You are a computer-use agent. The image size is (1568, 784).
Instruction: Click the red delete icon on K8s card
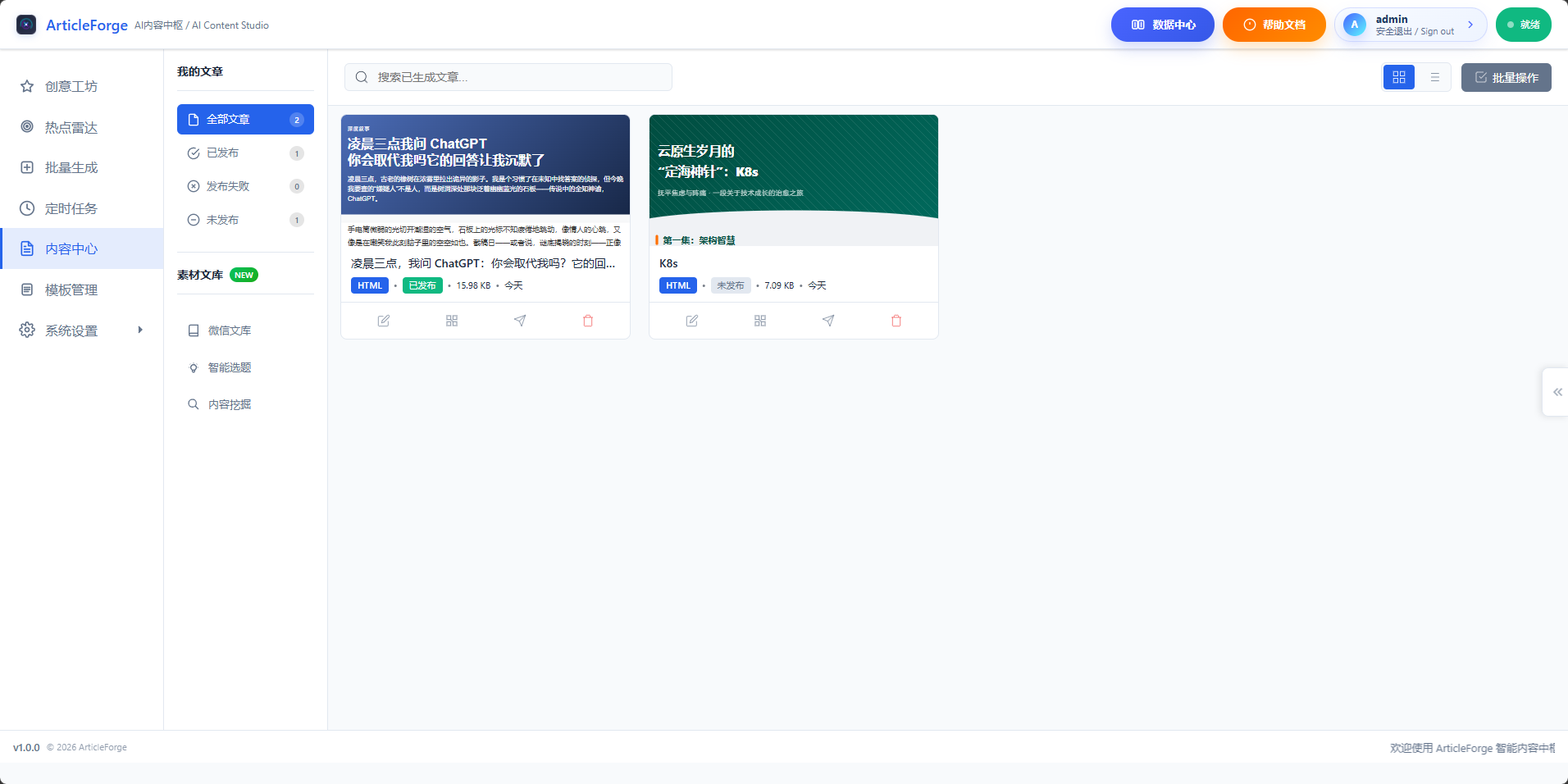896,321
